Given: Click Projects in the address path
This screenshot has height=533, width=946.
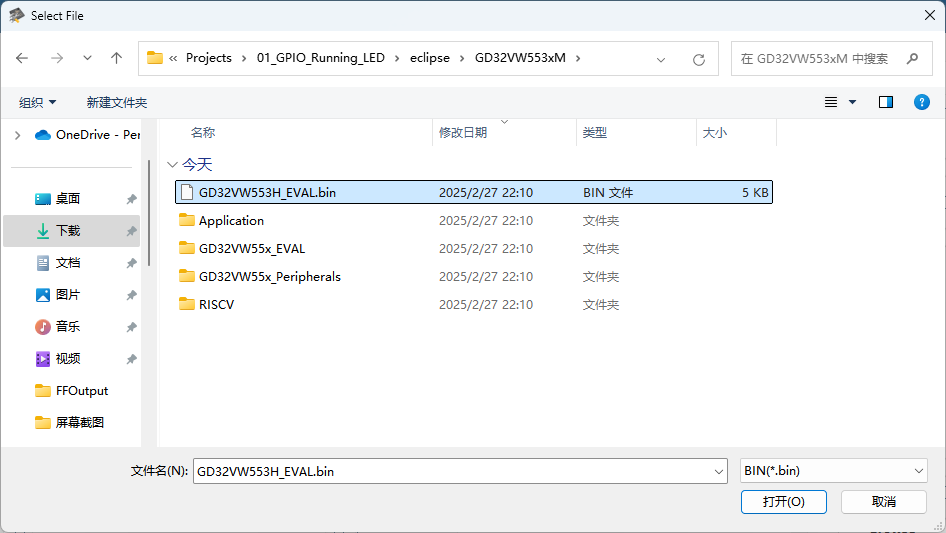Looking at the screenshot, I should click(209, 58).
